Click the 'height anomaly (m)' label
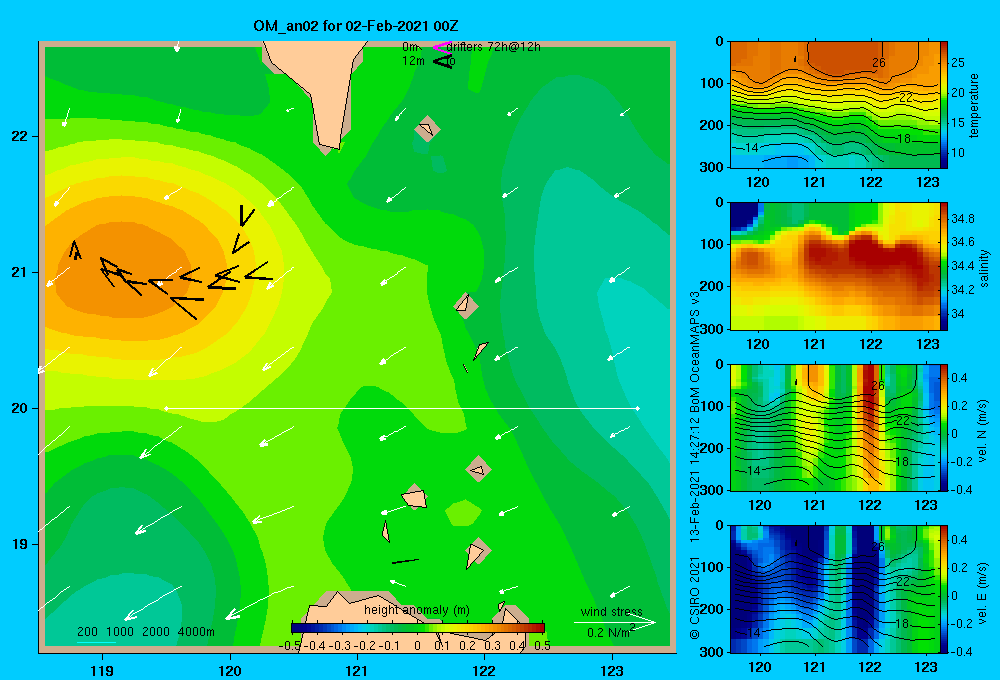The image size is (1000, 680). point(417,610)
